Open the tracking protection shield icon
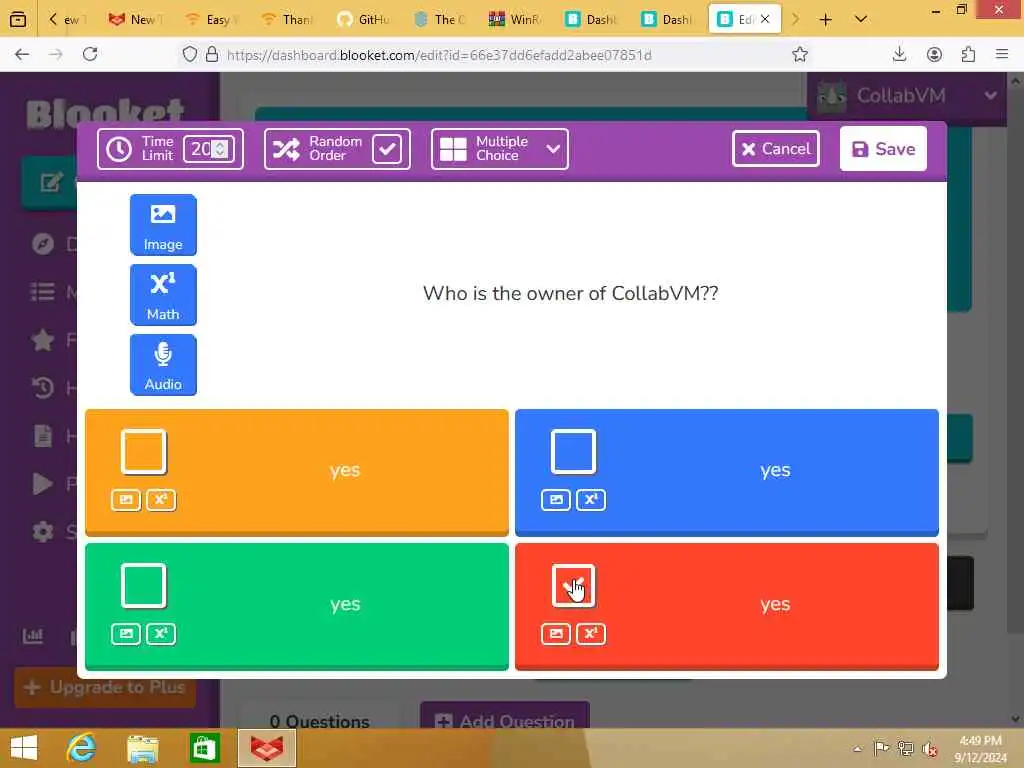The image size is (1024, 768). pos(189,54)
